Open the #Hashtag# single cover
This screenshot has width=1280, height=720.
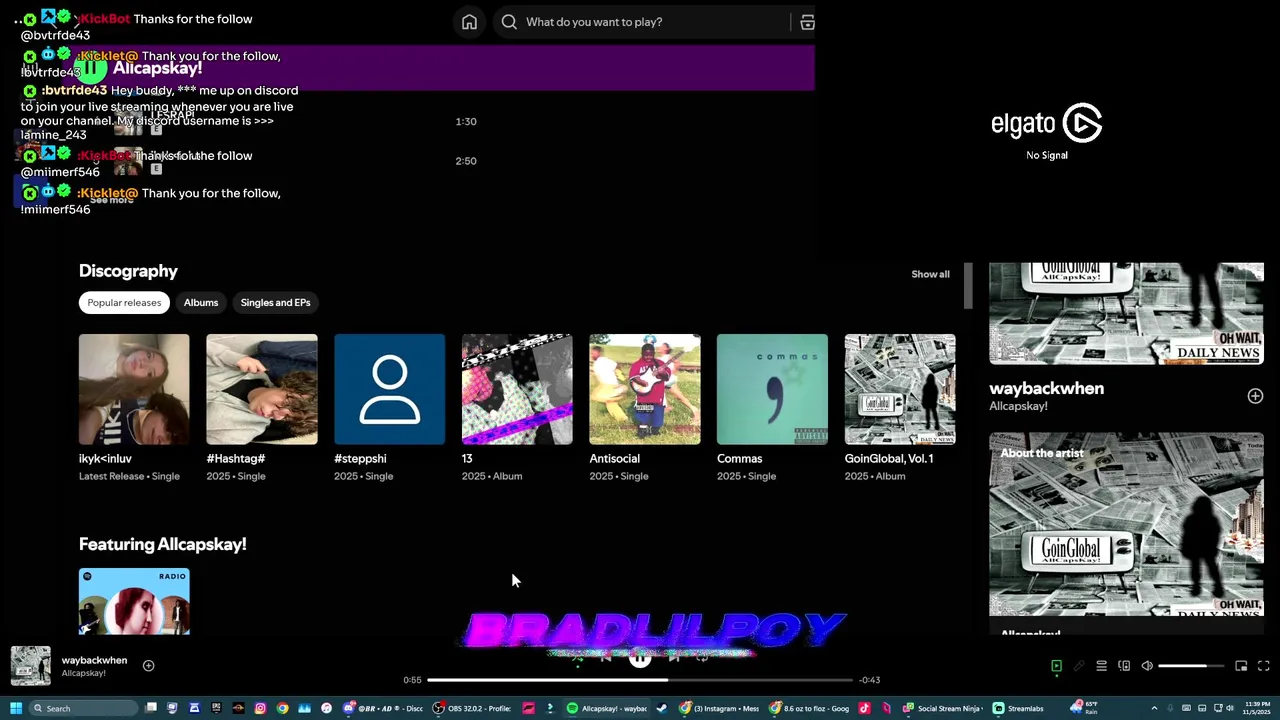point(262,389)
